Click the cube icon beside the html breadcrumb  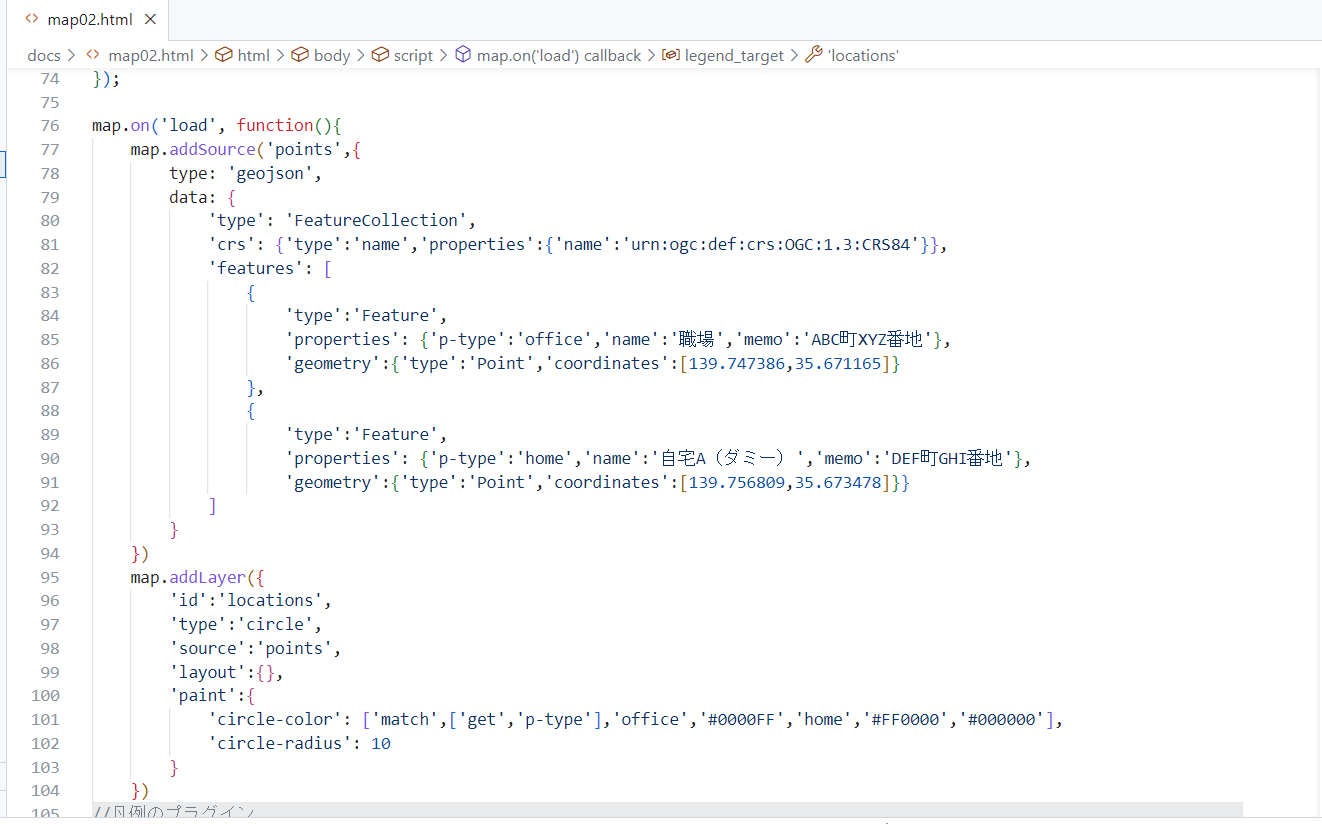pos(224,56)
